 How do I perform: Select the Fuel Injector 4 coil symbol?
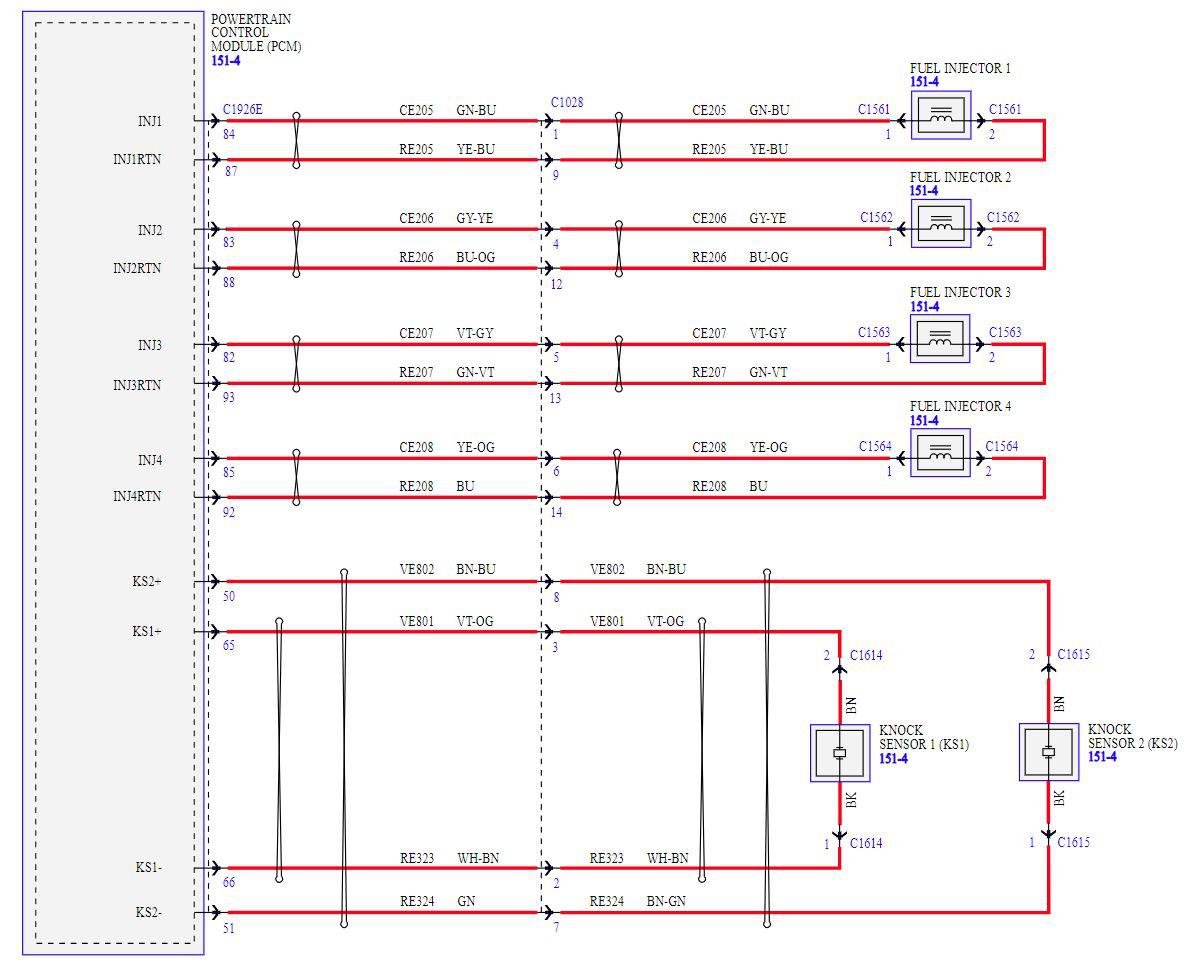pos(940,453)
